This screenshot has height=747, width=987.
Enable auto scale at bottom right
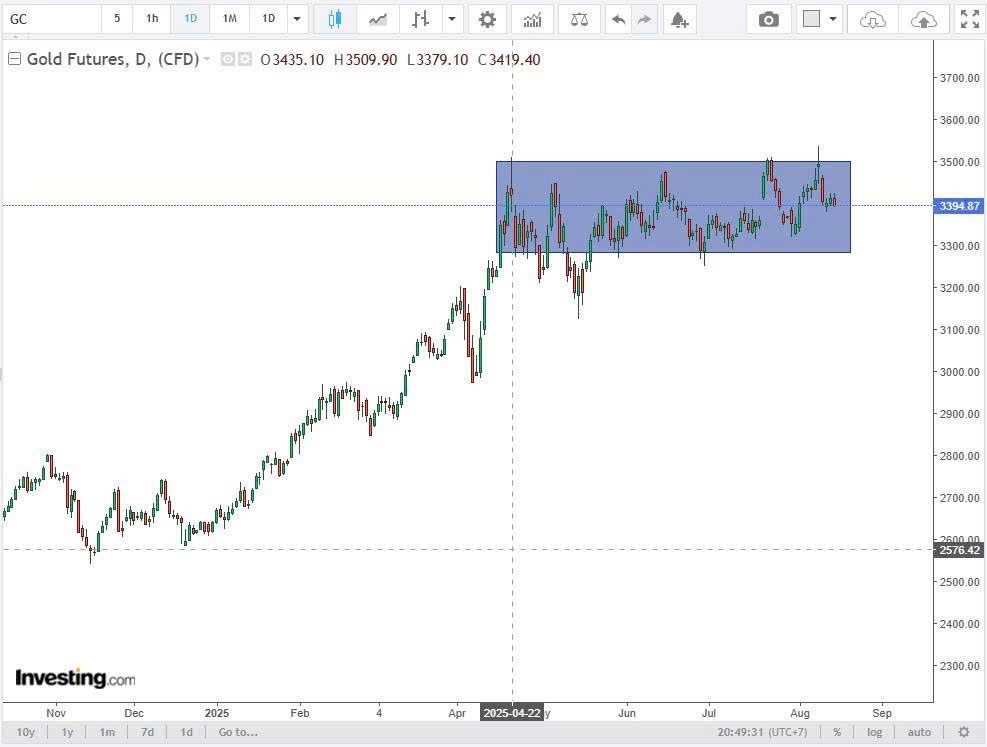click(919, 732)
